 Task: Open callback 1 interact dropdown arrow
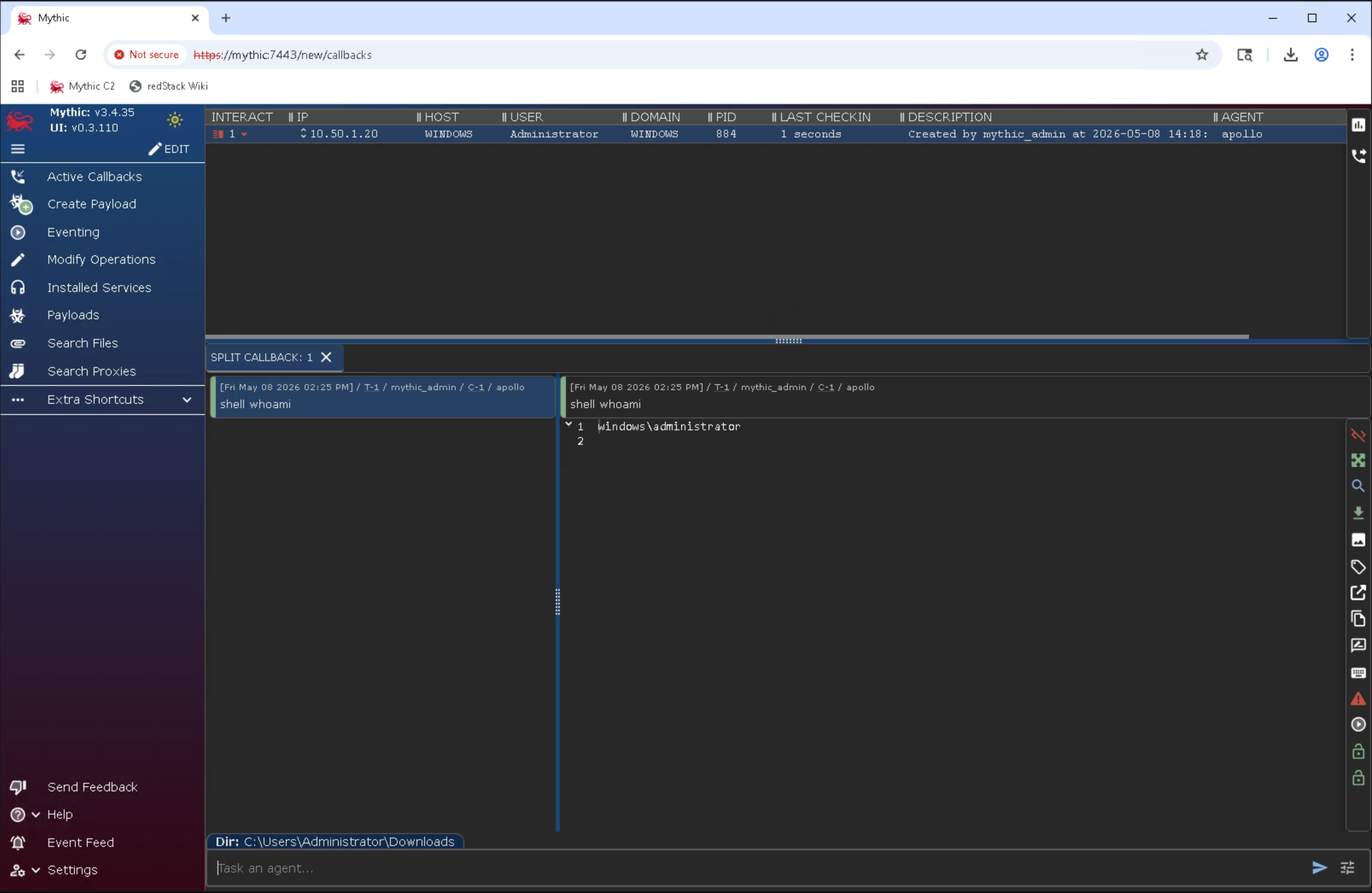(244, 134)
